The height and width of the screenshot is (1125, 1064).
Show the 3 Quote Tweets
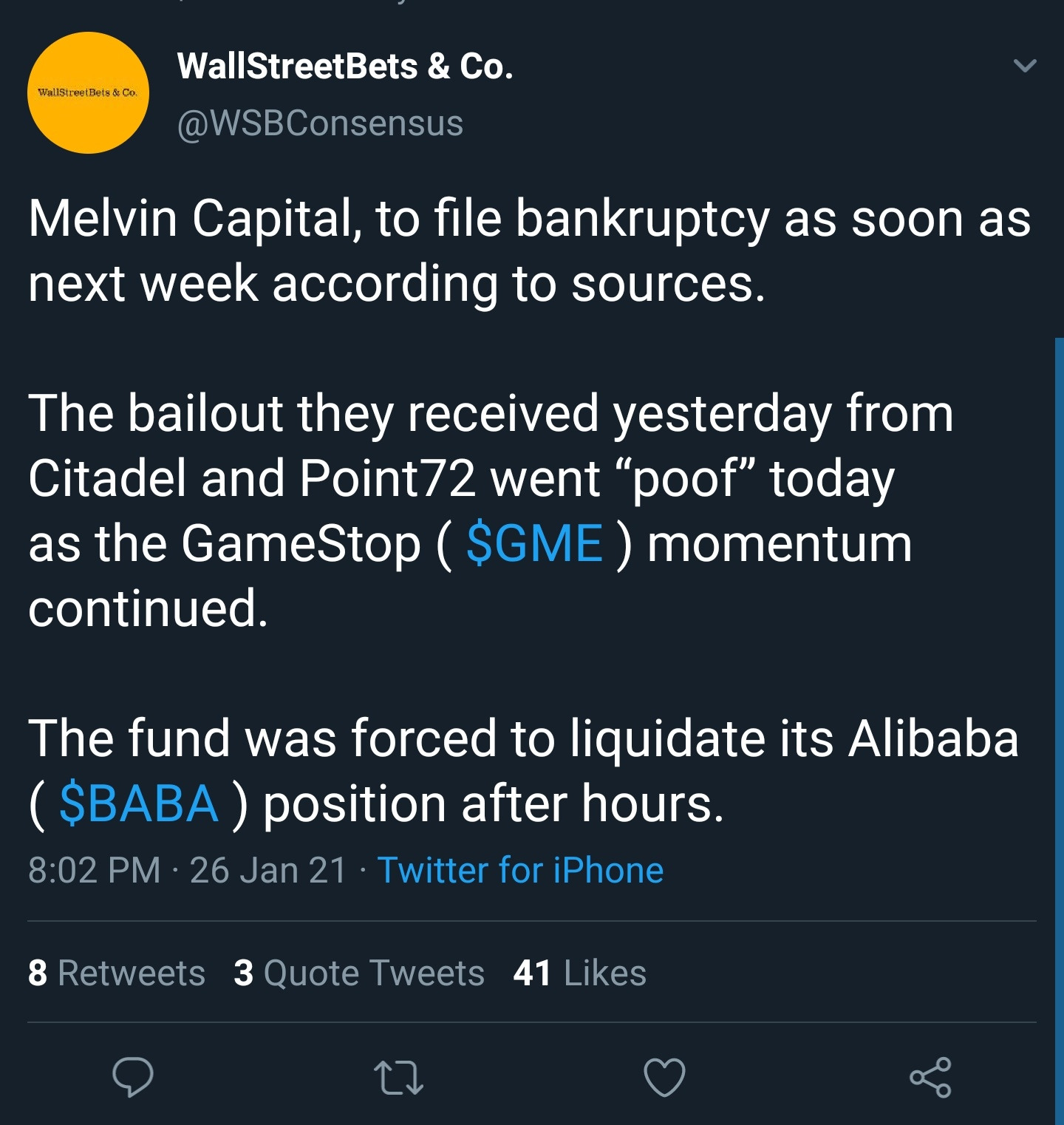click(x=359, y=973)
